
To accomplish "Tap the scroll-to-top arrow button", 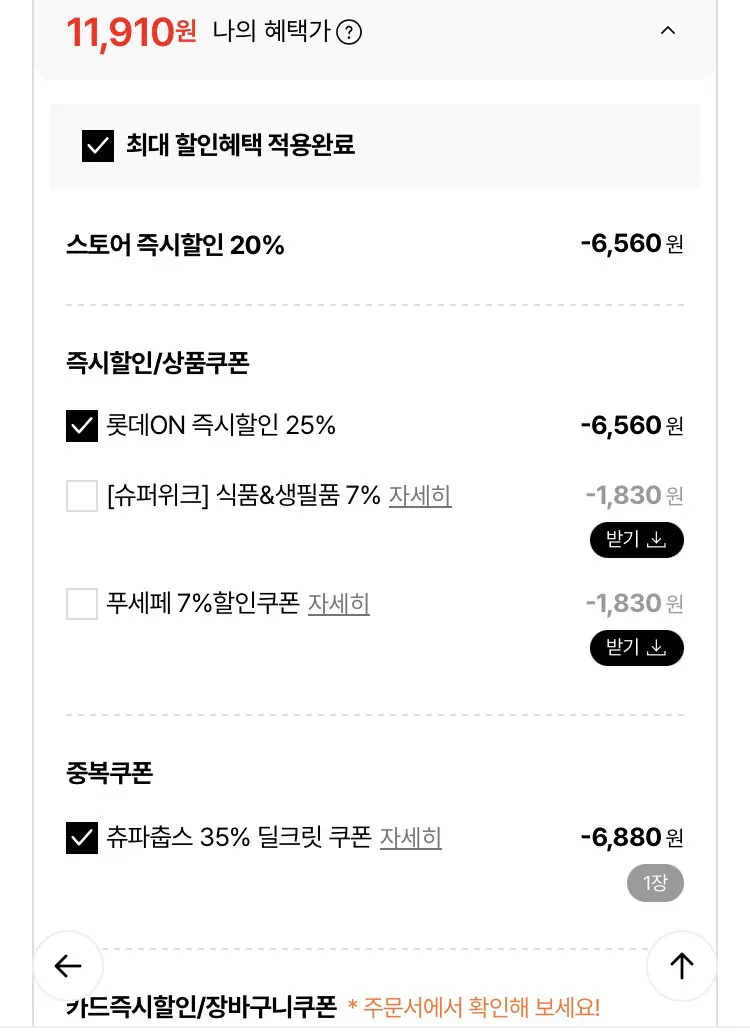I will tap(681, 966).
